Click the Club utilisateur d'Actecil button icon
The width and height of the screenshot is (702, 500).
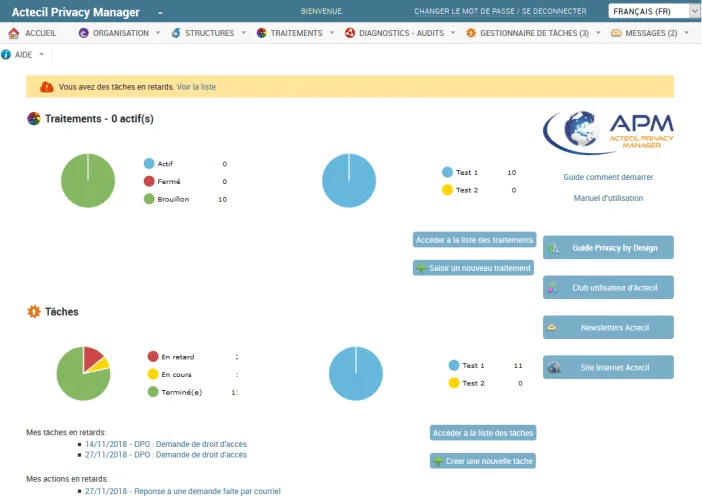tap(552, 288)
